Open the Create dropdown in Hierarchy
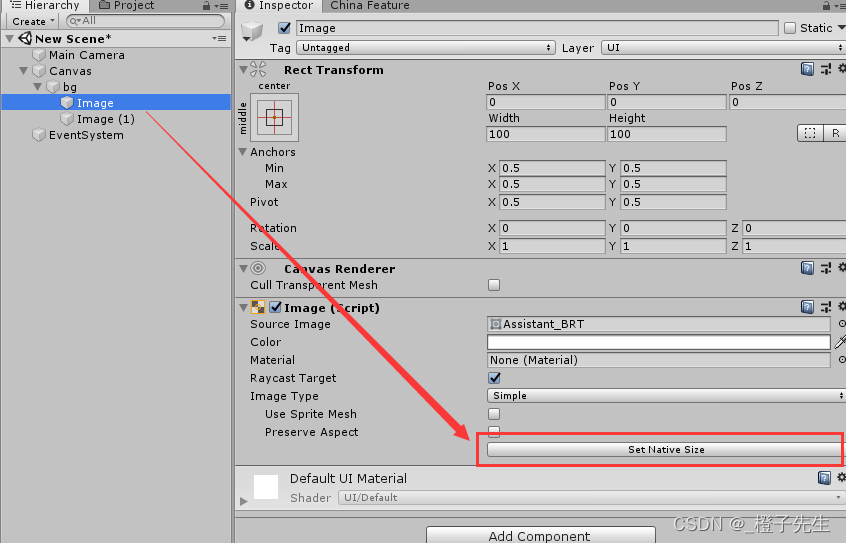The width and height of the screenshot is (846, 543). coord(33,21)
